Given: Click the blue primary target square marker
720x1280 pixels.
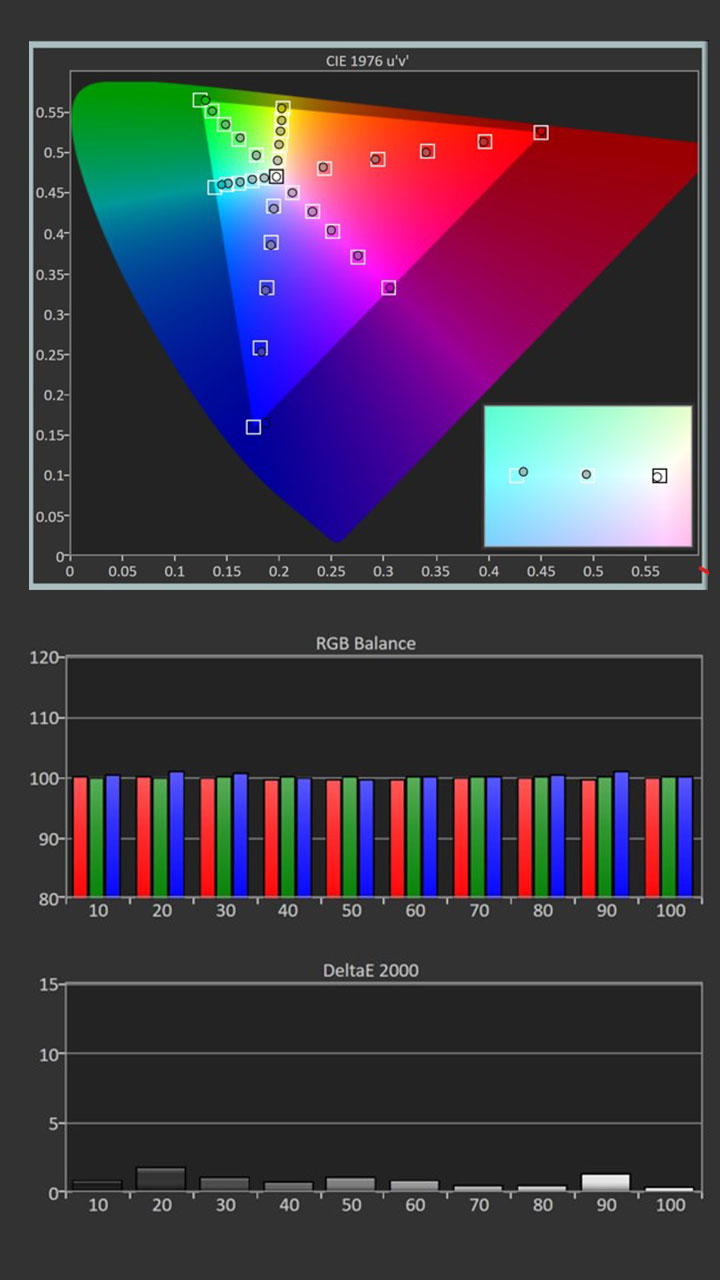Looking at the screenshot, I should point(253,427).
